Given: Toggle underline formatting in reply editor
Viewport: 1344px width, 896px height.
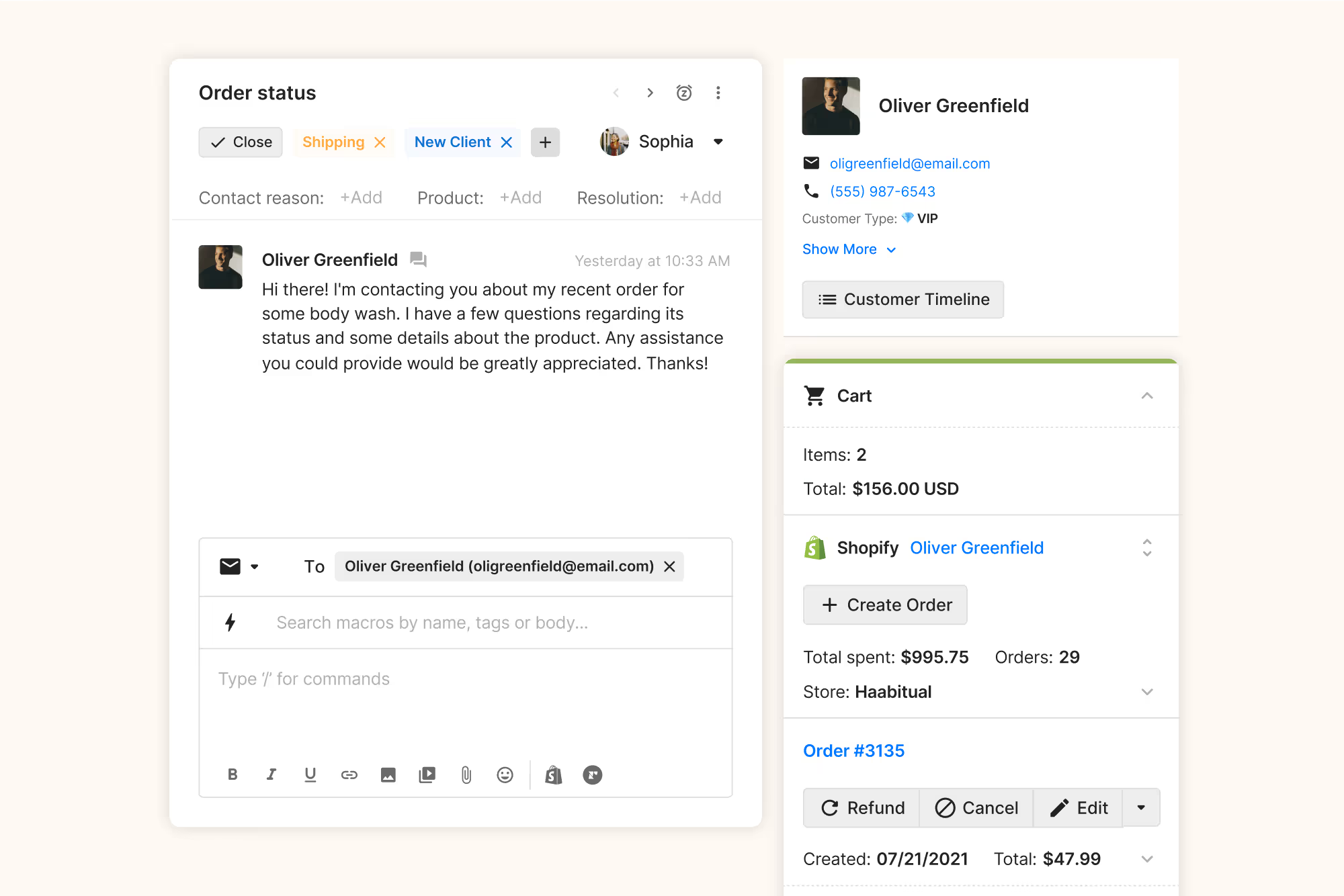Looking at the screenshot, I should (x=310, y=774).
